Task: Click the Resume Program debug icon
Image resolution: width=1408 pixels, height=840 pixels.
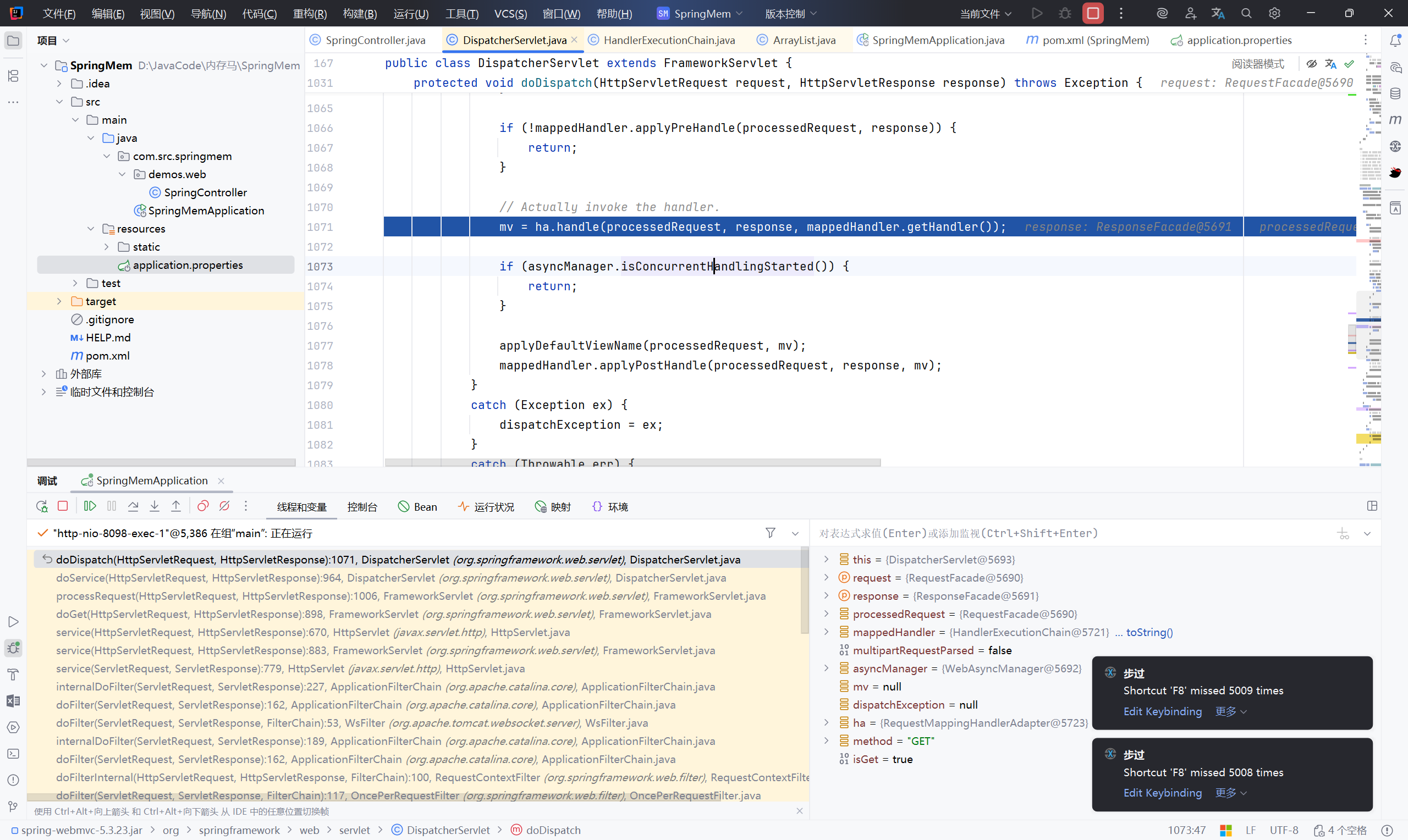Action: point(90,506)
